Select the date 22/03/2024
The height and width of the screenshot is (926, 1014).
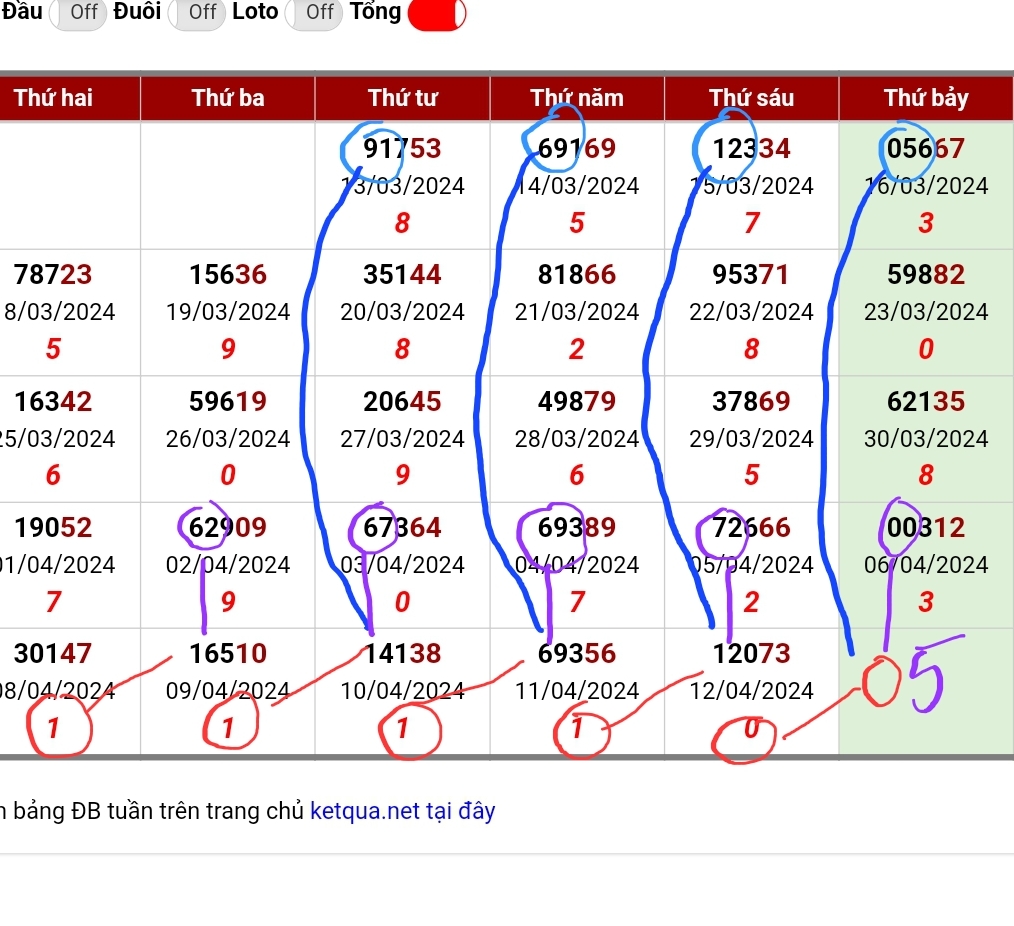click(751, 312)
